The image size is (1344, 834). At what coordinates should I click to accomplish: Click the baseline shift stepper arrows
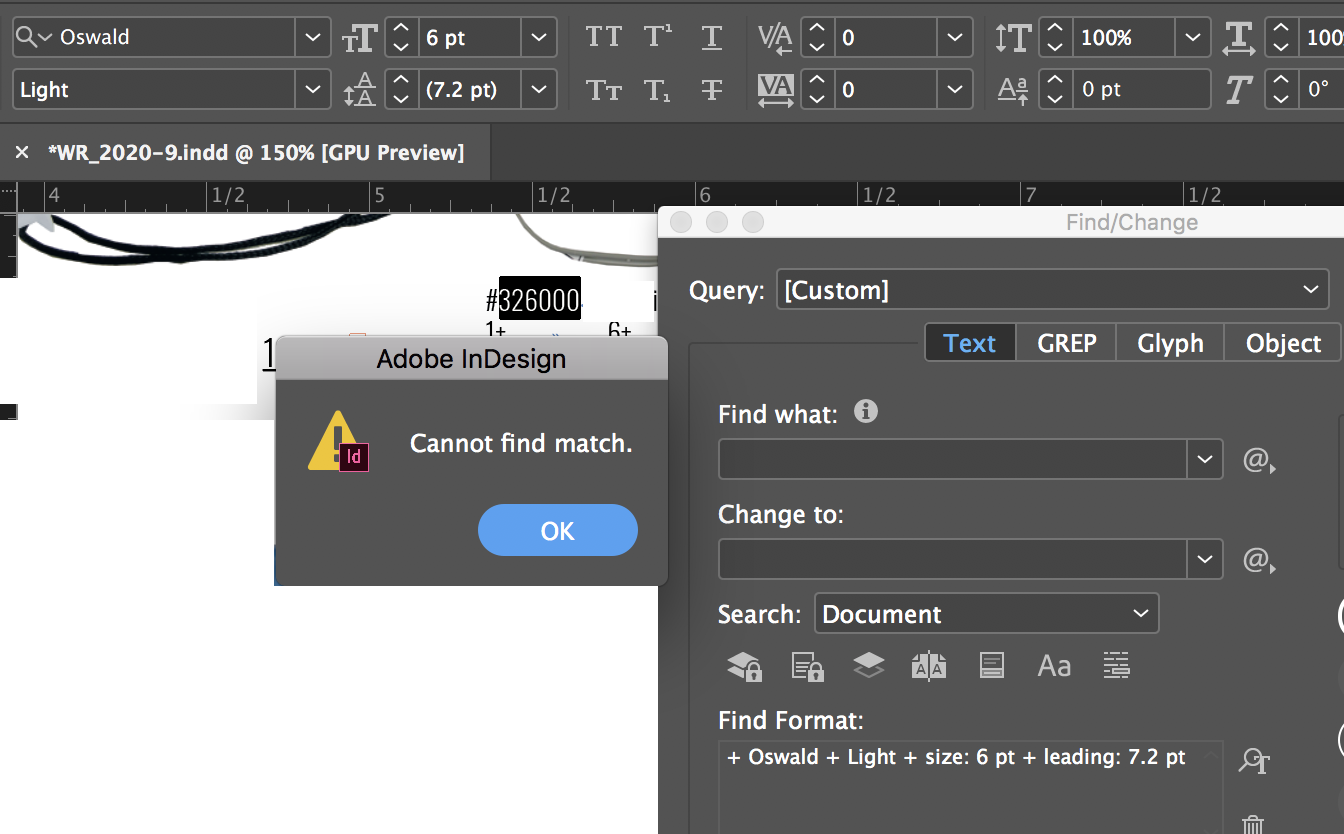(1055, 90)
